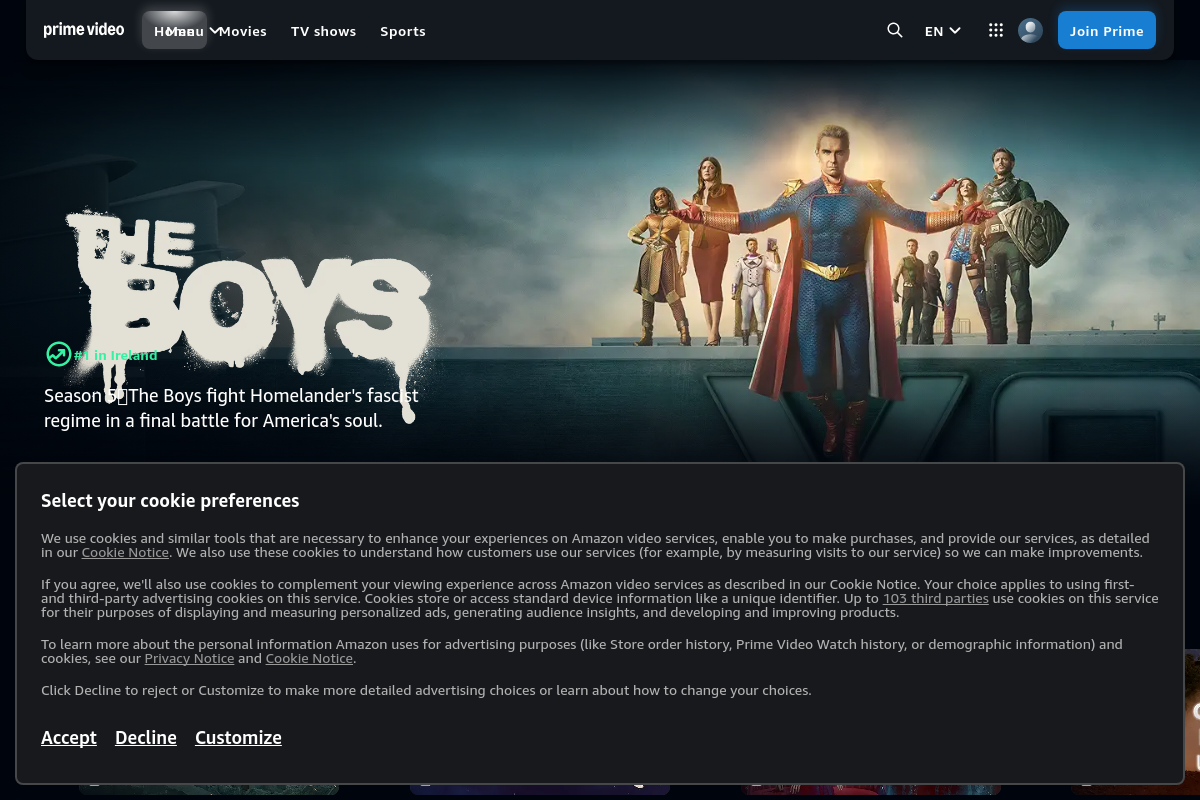
Task: Open the apps grid icon
Action: pos(996,30)
